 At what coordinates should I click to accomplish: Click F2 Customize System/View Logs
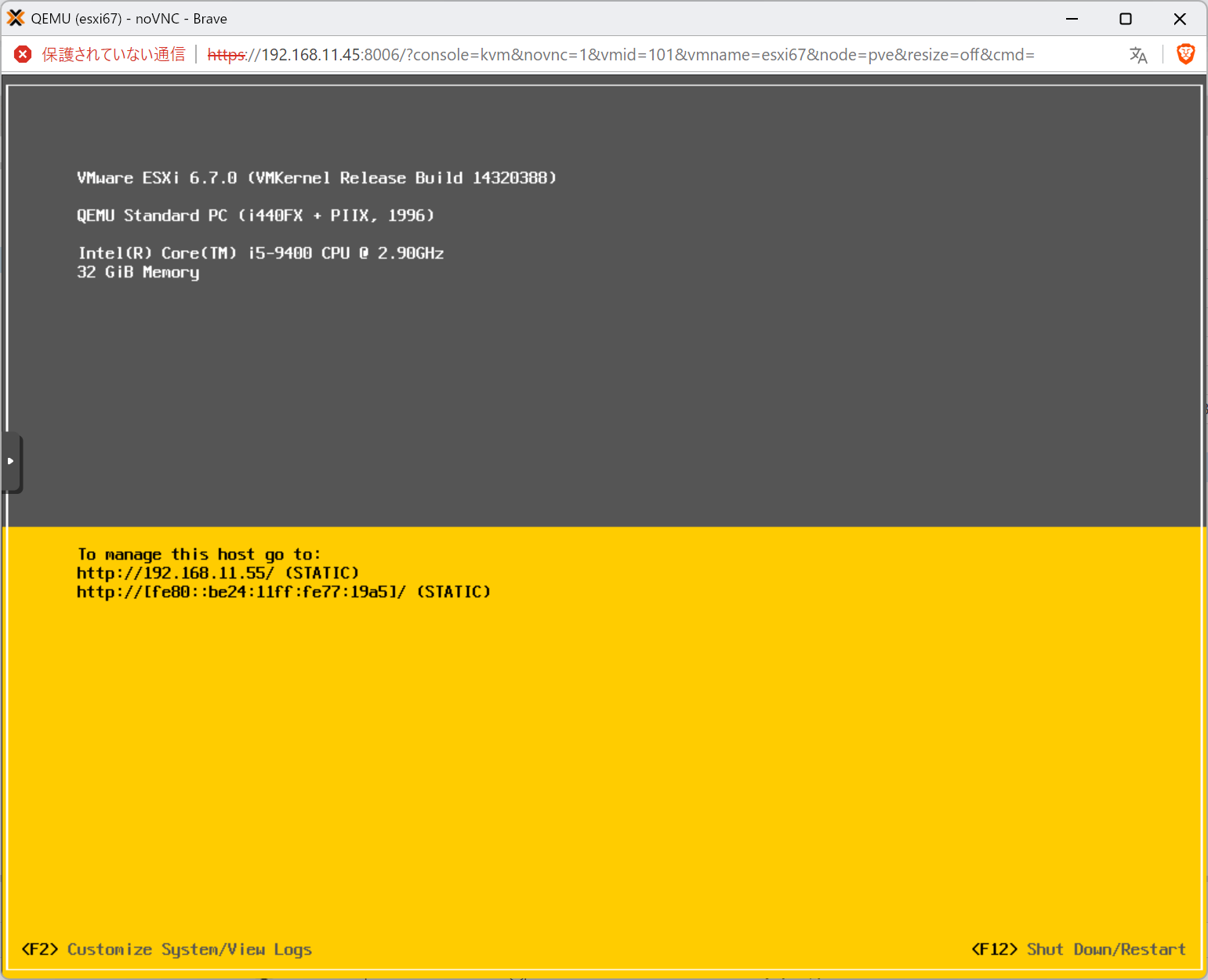click(166, 949)
